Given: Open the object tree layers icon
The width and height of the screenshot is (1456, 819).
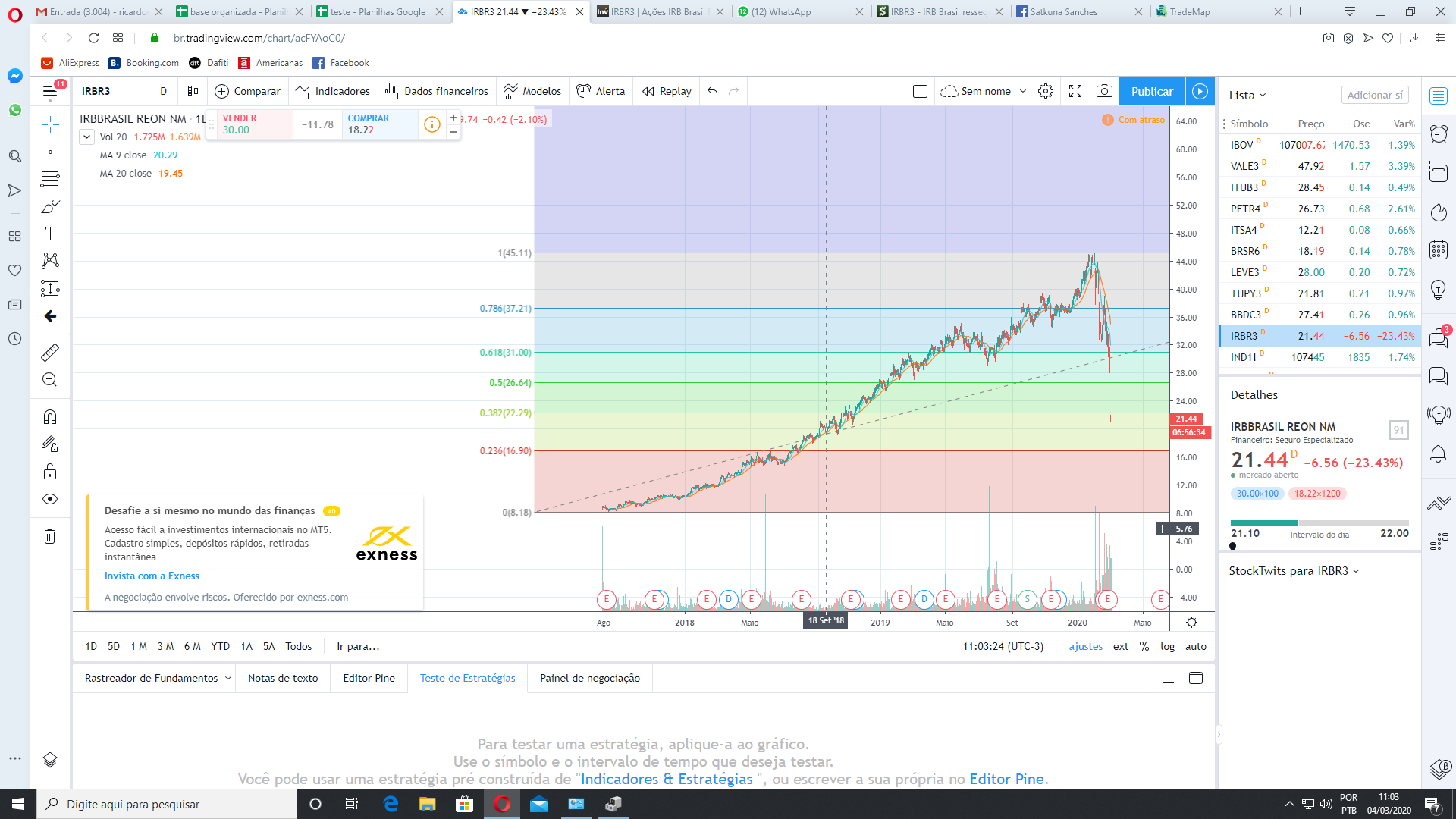Looking at the screenshot, I should coord(50,760).
